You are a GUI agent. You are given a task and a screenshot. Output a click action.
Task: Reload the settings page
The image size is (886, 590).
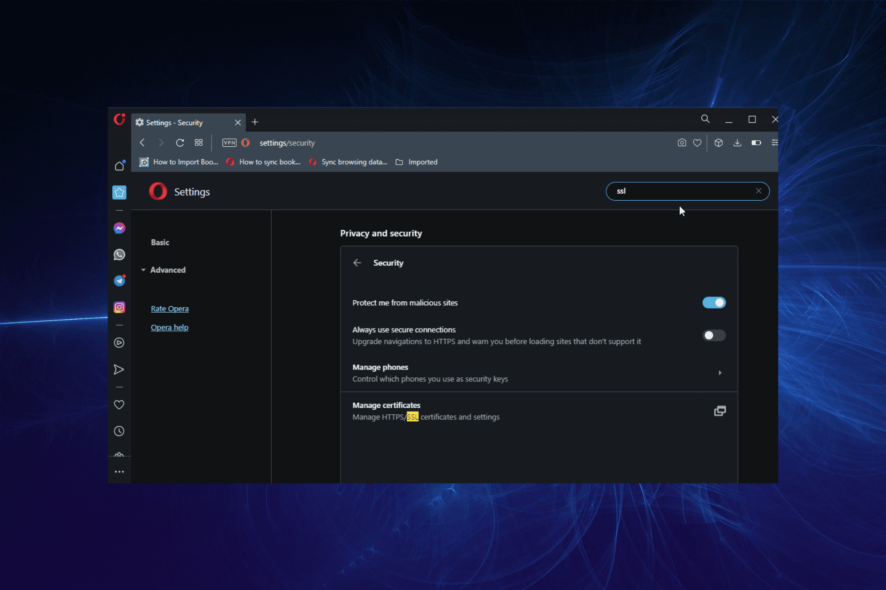coord(180,143)
